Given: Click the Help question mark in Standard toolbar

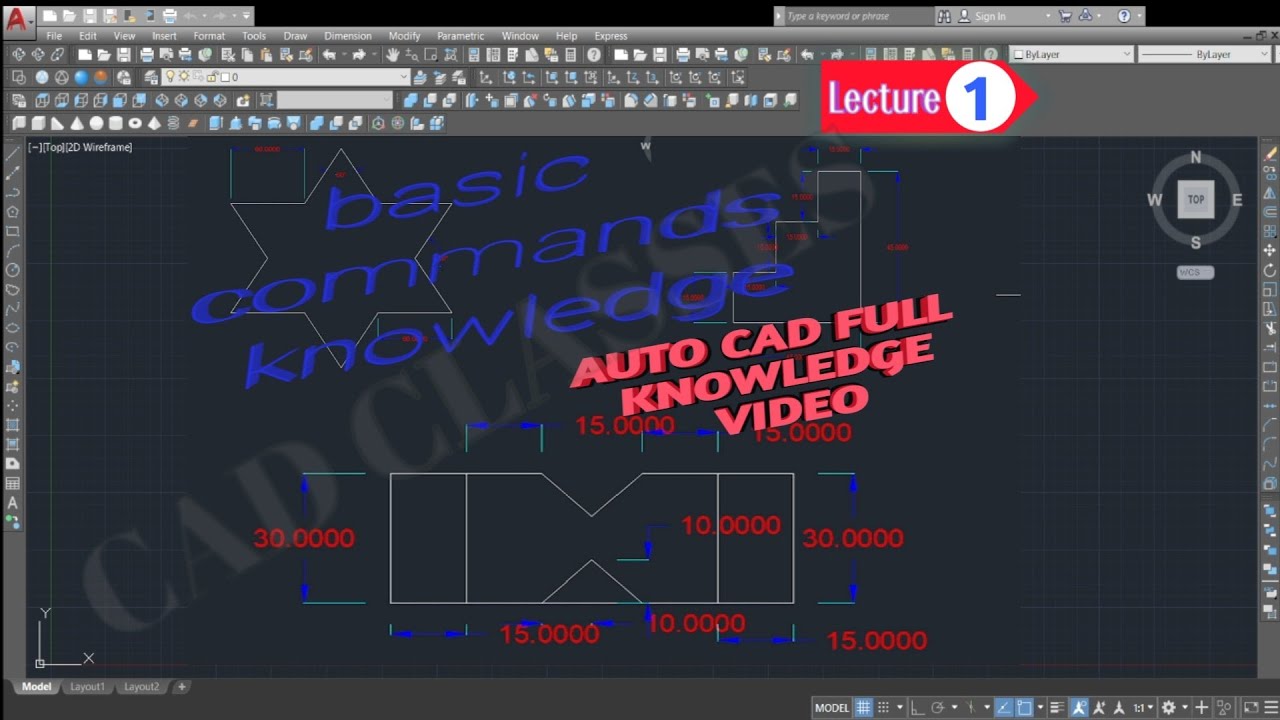Looking at the screenshot, I should click(593, 54).
